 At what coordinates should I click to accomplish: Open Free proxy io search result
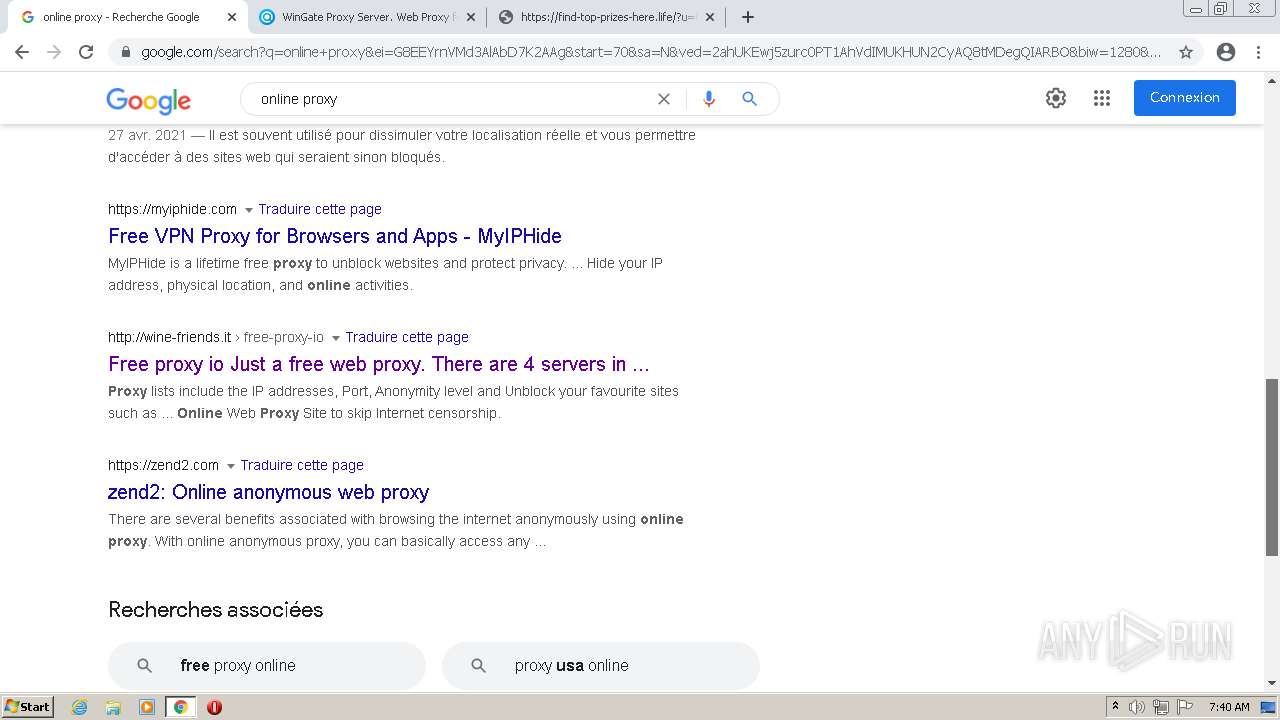tap(379, 364)
